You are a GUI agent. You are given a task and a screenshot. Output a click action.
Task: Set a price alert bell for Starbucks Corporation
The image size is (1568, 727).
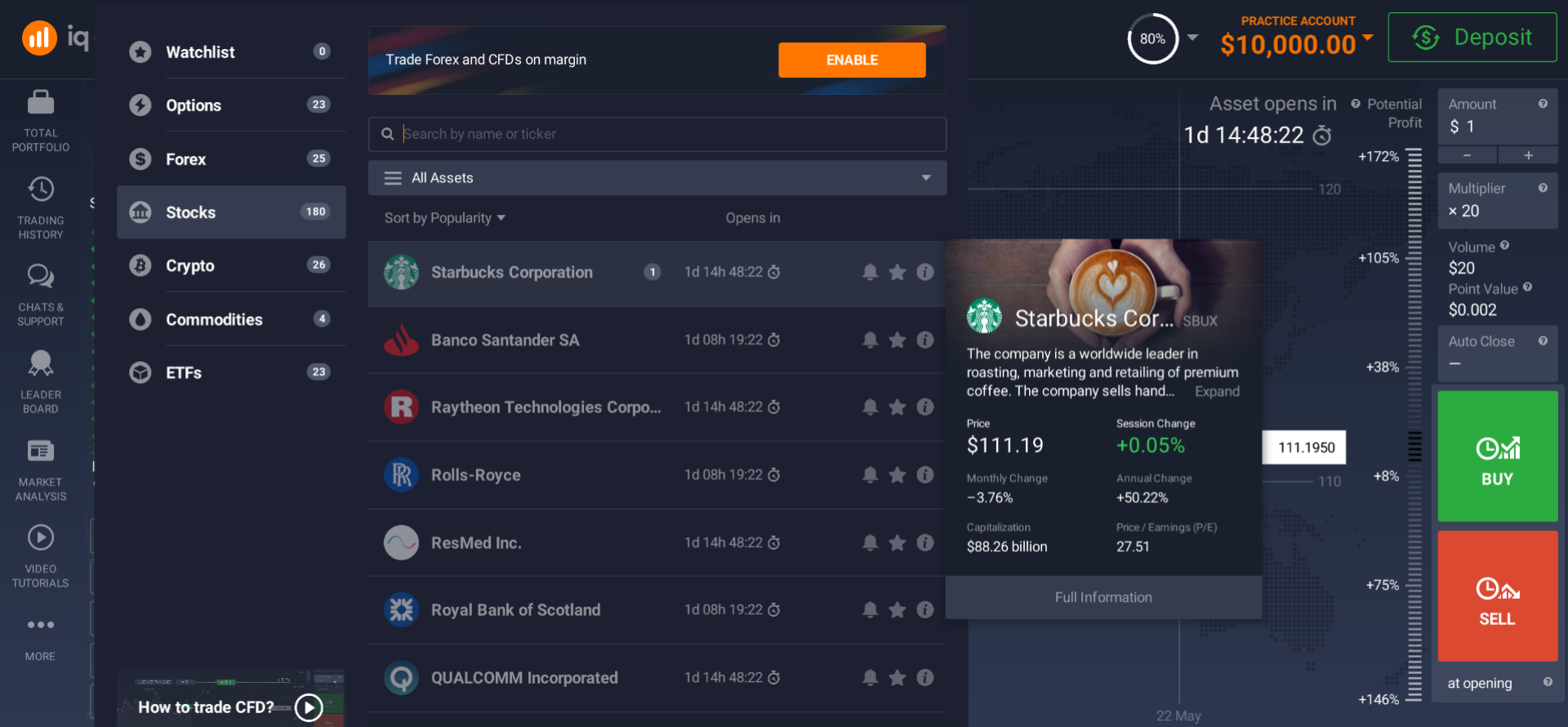tap(870, 272)
